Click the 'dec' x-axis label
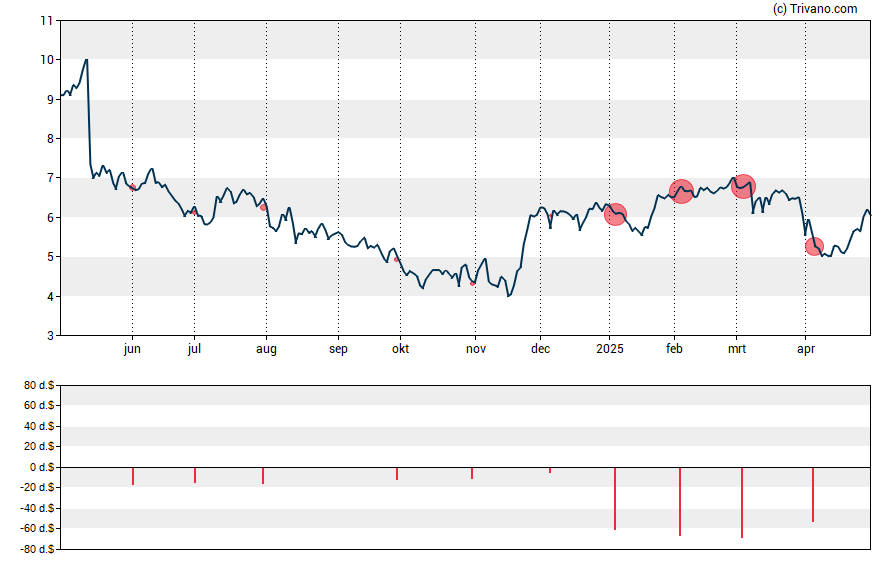 pyautogui.click(x=540, y=349)
